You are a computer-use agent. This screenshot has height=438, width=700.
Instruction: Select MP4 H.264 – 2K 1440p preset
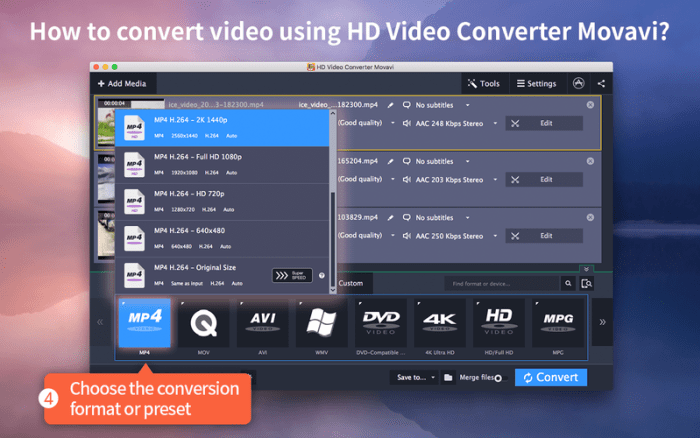[x=222, y=128]
